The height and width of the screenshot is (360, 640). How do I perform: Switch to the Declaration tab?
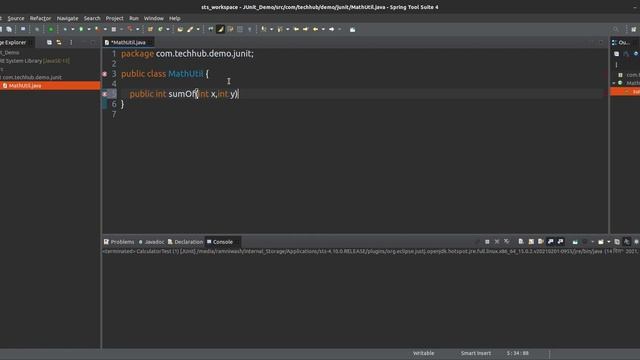(x=185, y=242)
